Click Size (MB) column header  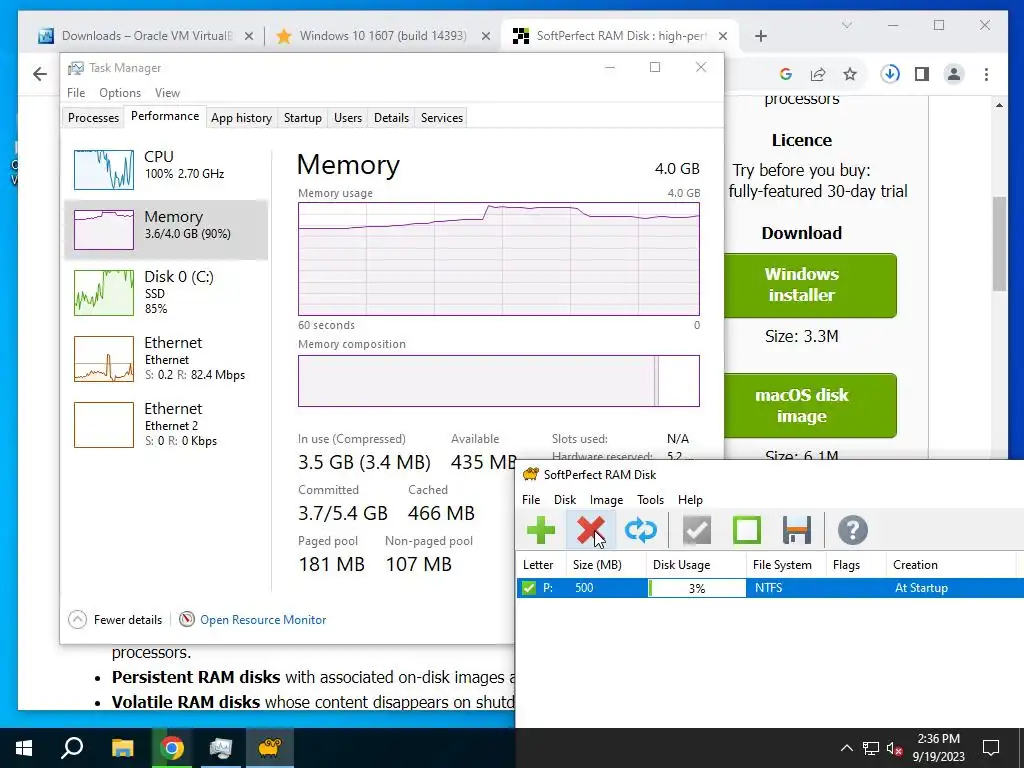pos(605,565)
